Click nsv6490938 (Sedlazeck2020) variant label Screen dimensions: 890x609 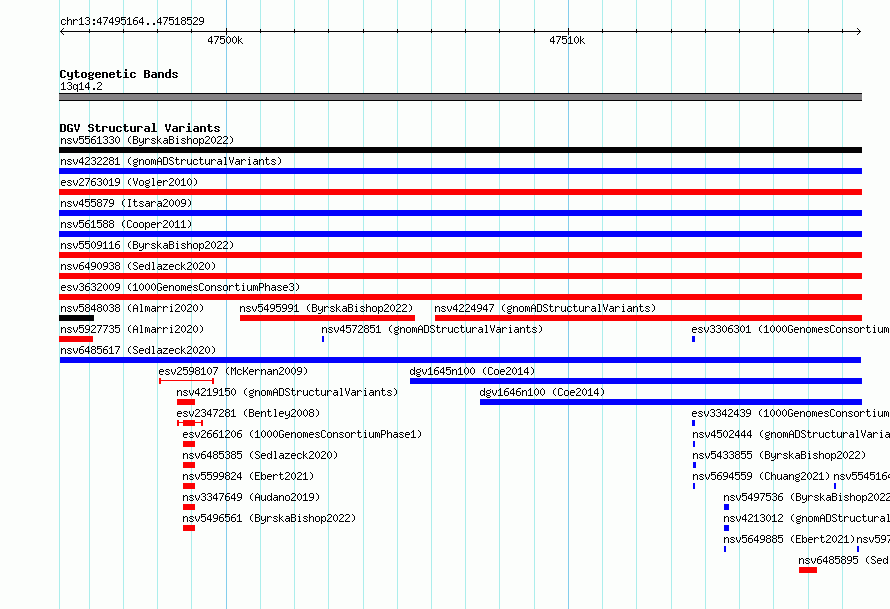coord(138,266)
